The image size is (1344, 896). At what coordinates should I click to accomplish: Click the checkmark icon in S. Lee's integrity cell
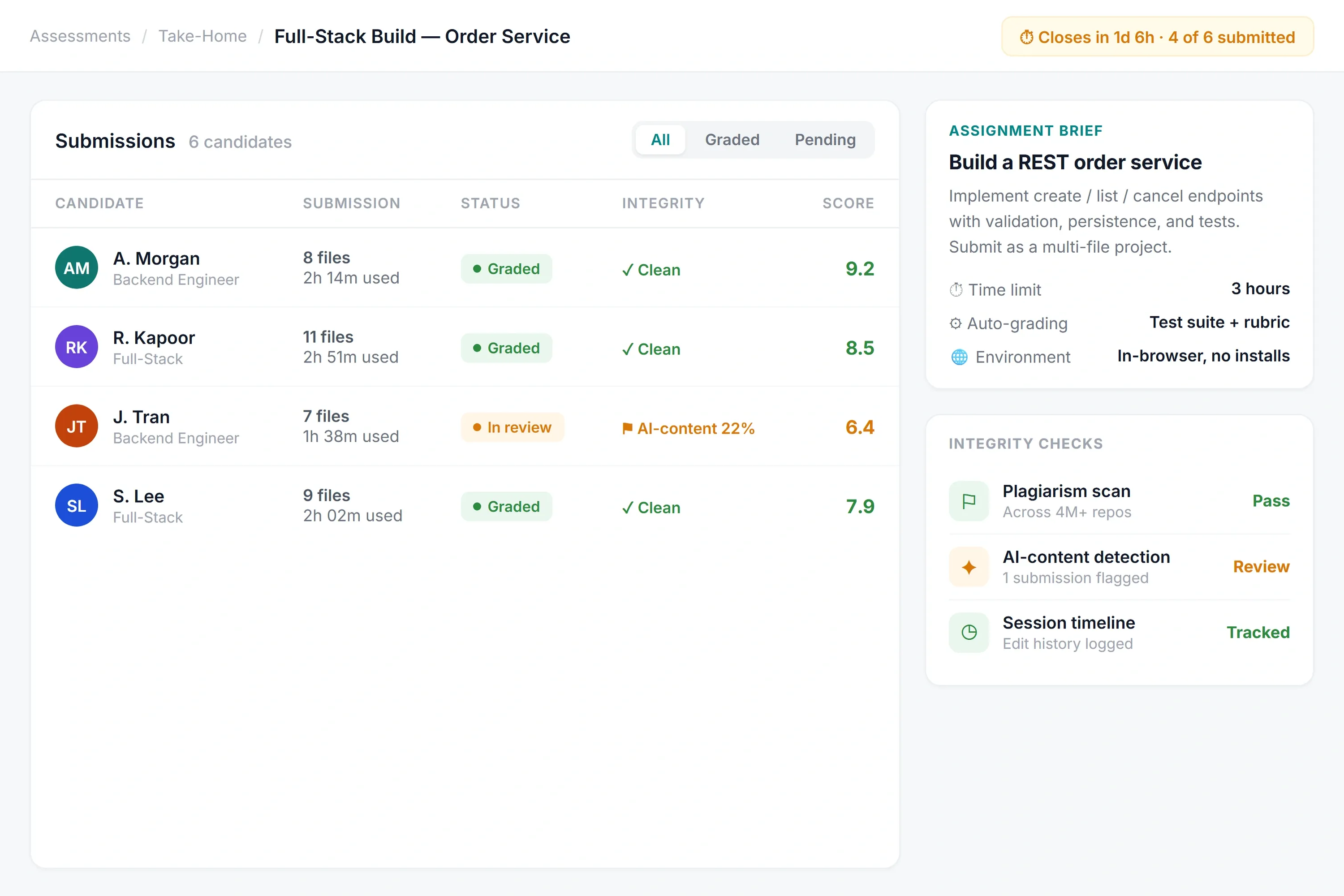point(628,508)
